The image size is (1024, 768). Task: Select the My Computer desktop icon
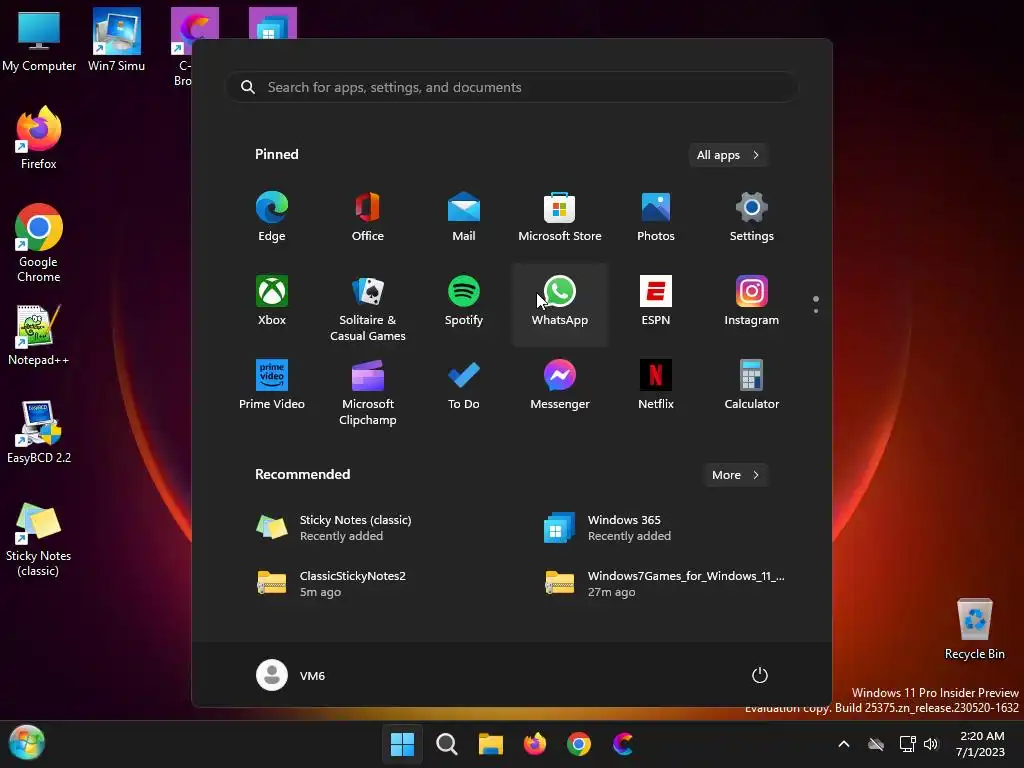(x=39, y=40)
